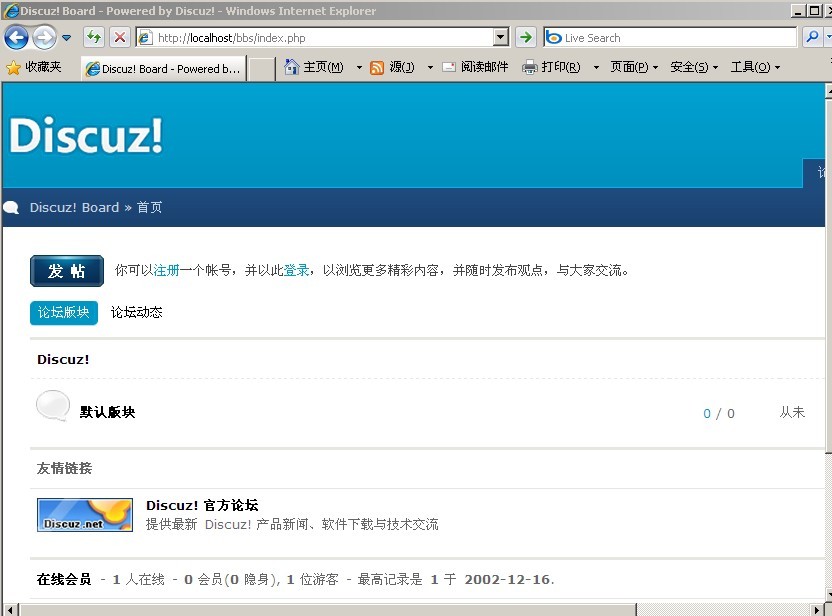Expand the Print dropdown arrow
The image size is (832, 616).
[x=596, y=67]
